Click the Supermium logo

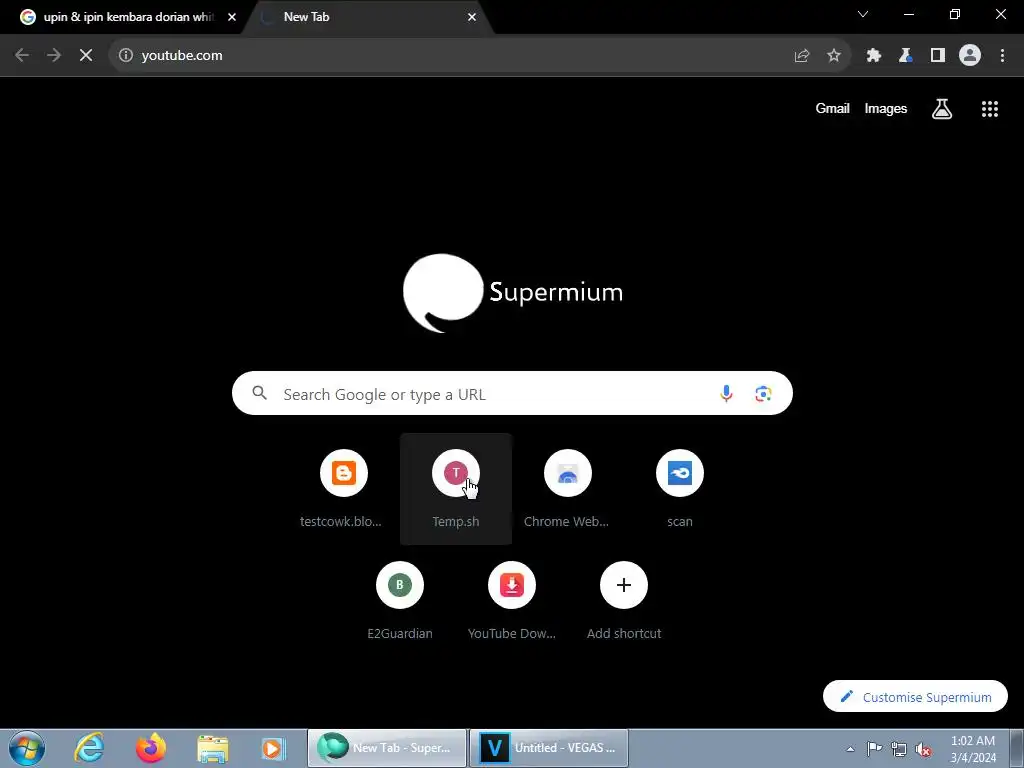pos(513,293)
